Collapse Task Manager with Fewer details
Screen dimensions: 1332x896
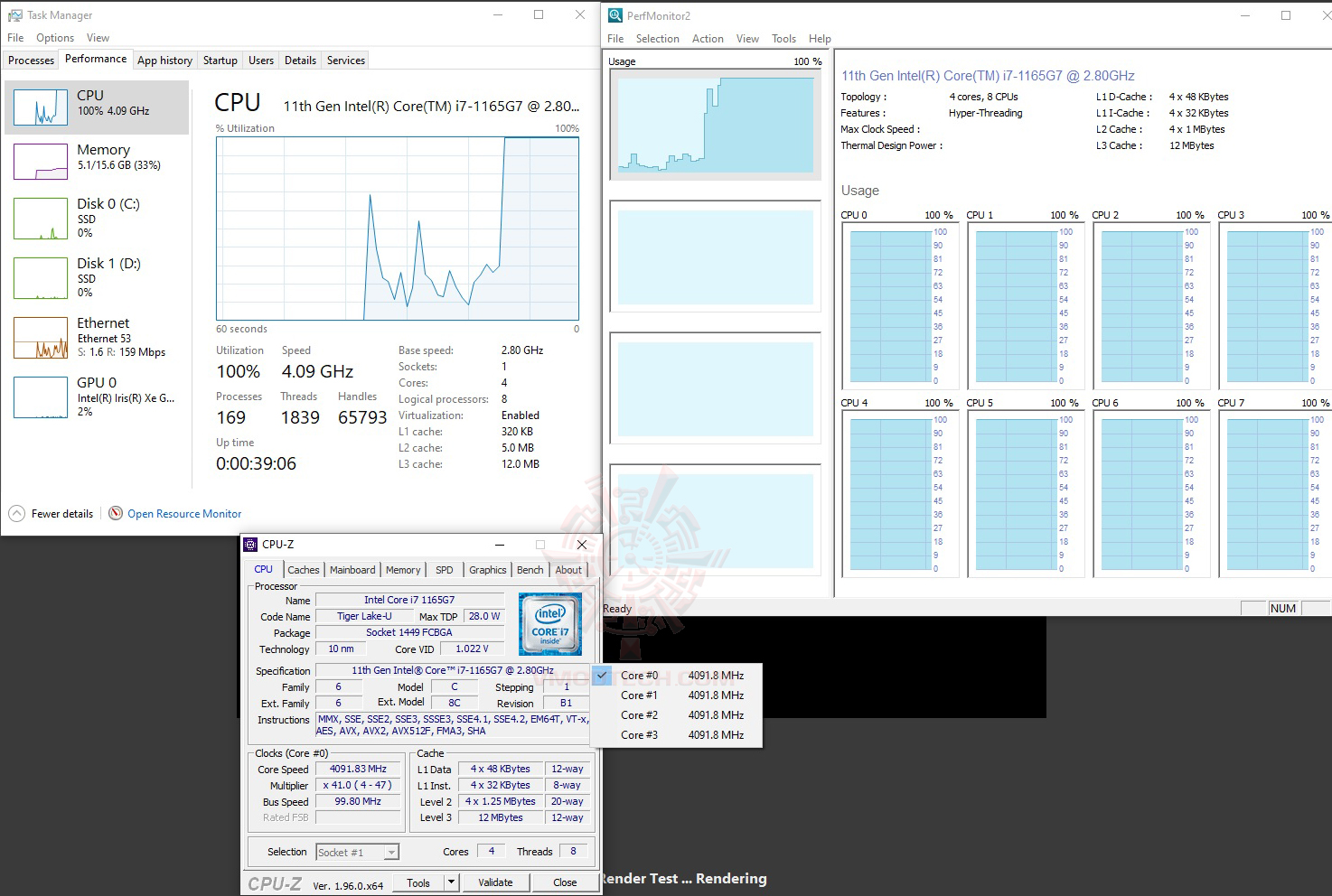[x=52, y=513]
